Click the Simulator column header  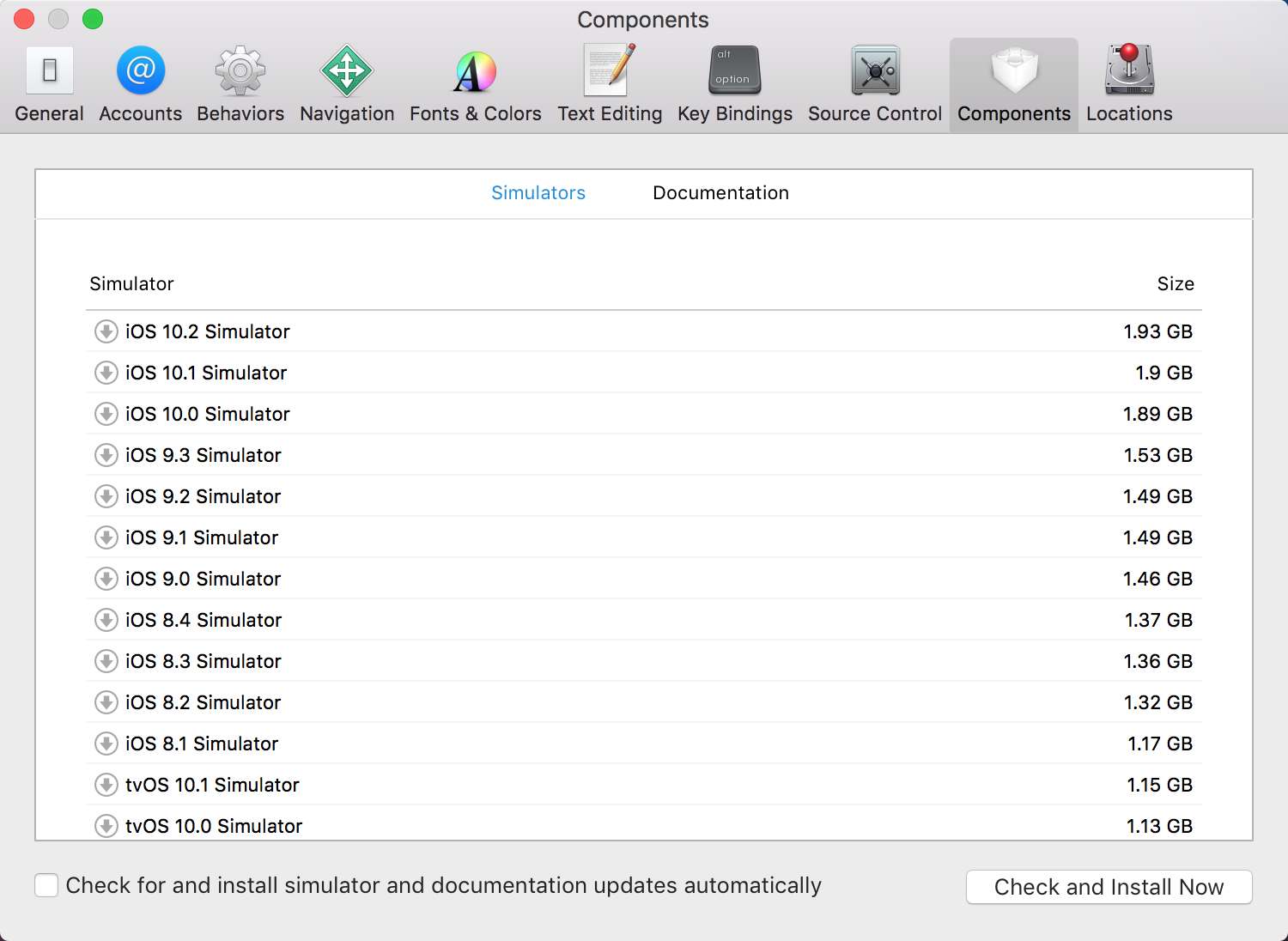tap(131, 284)
